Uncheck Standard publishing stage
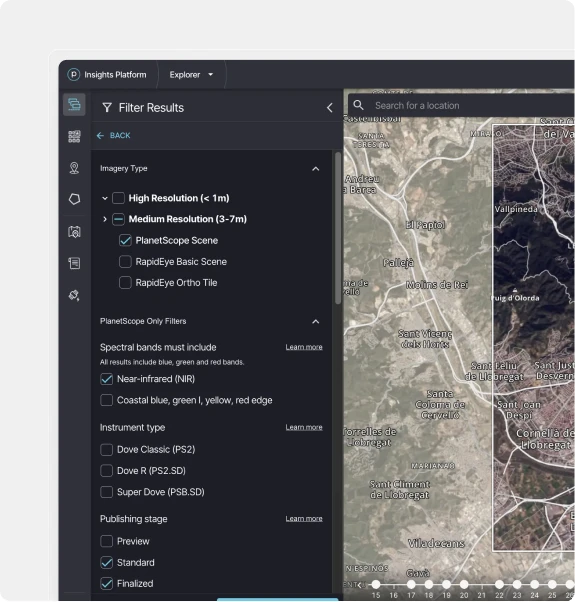 (106, 563)
